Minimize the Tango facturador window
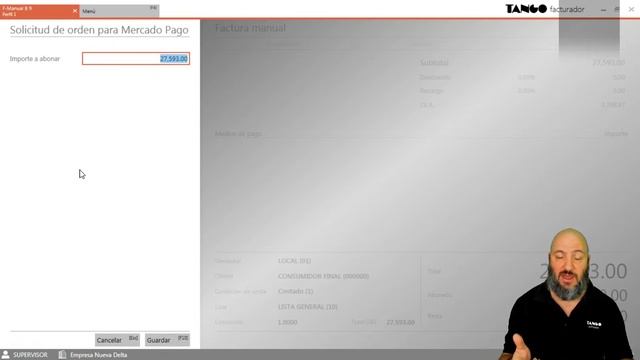Screen dimensions: 640x360 tap(603, 9)
